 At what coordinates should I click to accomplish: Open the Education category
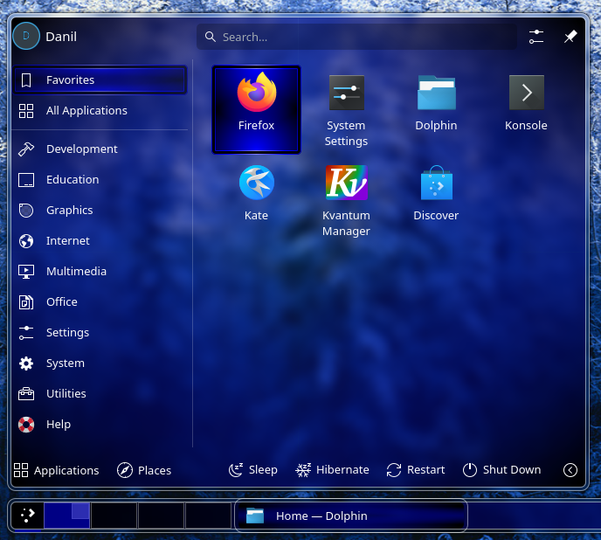pyautogui.click(x=100, y=180)
